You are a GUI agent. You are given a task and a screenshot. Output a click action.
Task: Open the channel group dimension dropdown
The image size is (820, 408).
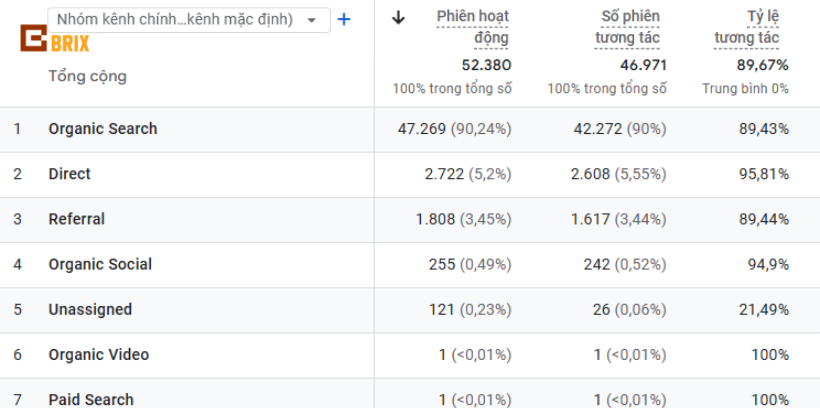coord(188,20)
